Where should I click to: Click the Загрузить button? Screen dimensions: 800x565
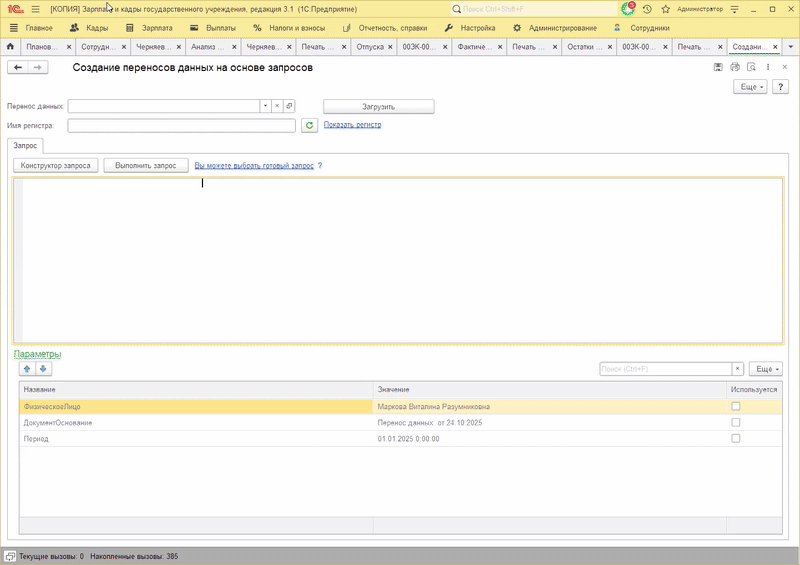[x=379, y=107]
